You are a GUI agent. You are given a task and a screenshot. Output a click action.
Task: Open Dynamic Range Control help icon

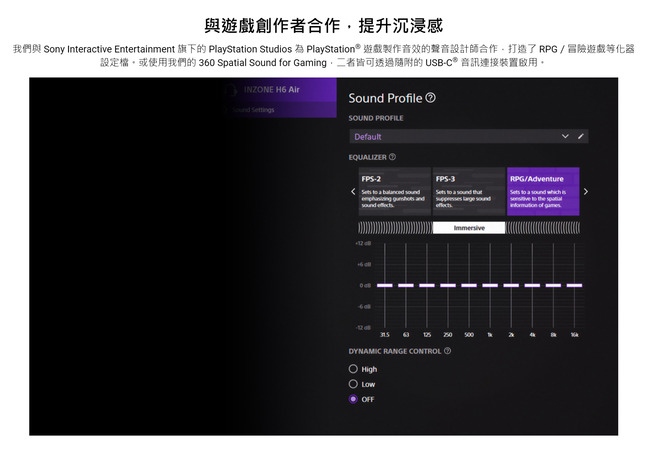pos(447,351)
